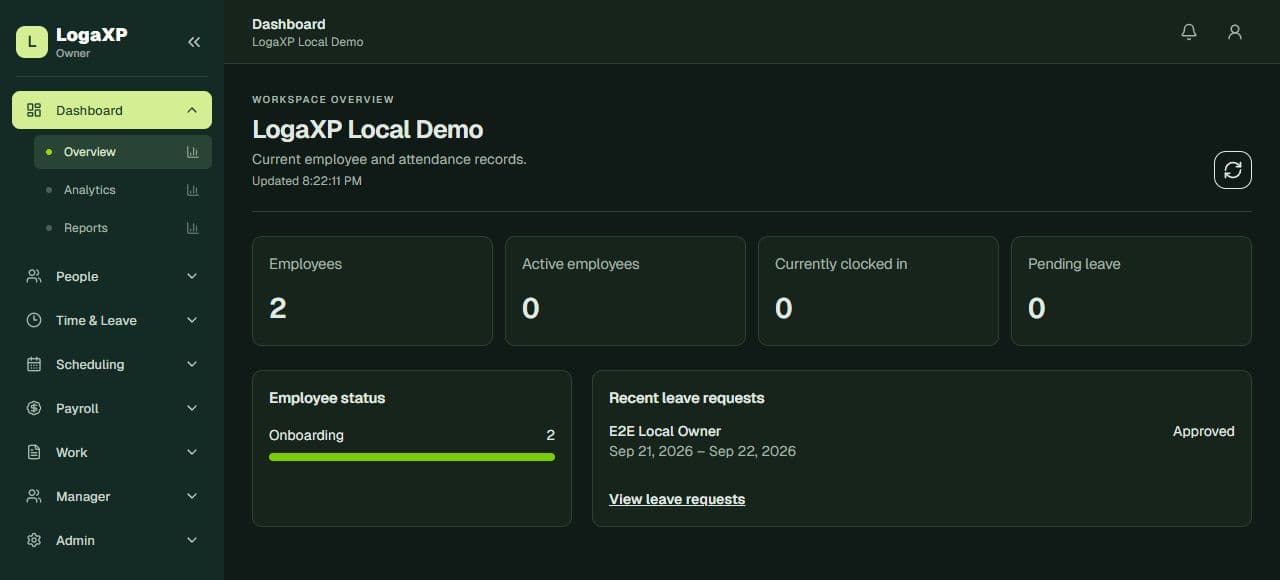Image resolution: width=1280 pixels, height=580 pixels.
Task: Click the chart icon beside Reports
Action: pos(192,228)
